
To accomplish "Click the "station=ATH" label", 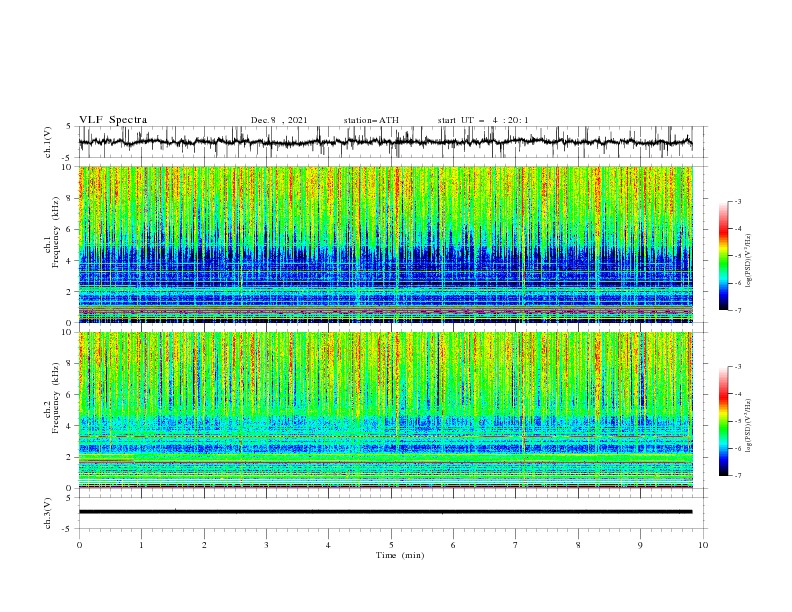I will coord(371,120).
